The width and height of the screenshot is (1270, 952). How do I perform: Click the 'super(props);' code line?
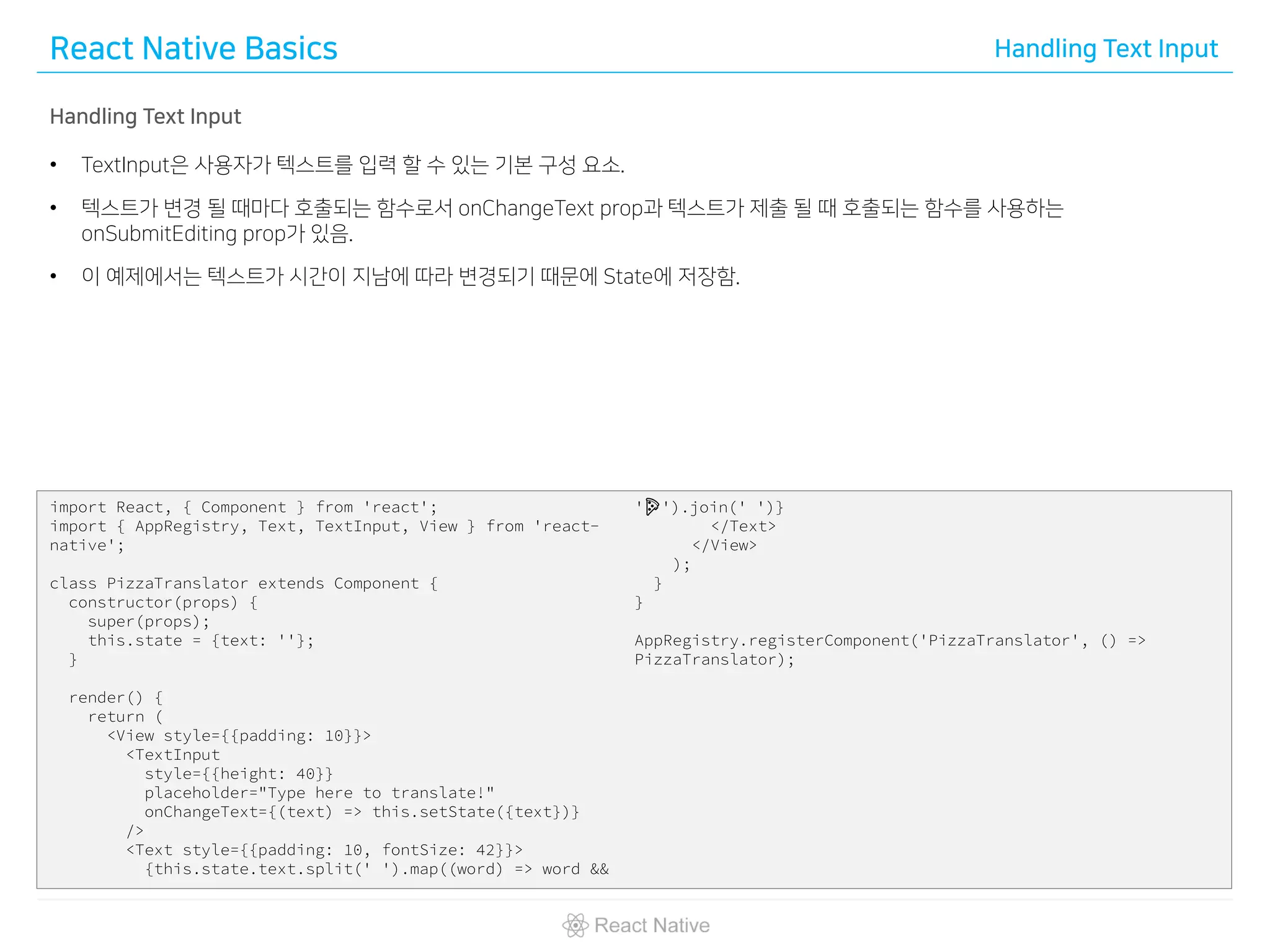coord(149,622)
